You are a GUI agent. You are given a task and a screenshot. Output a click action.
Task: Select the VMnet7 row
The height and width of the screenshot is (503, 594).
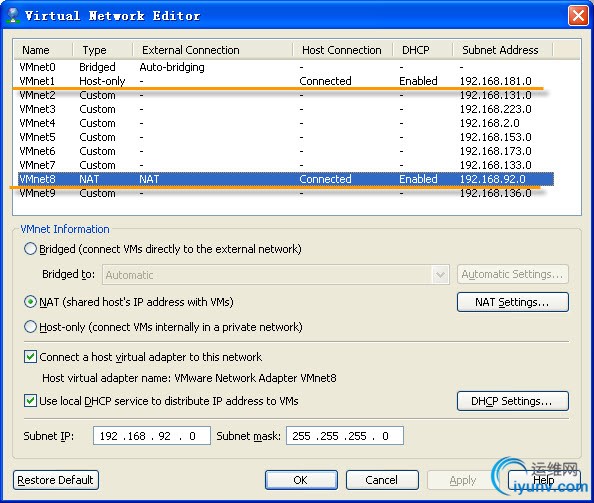pos(286,165)
